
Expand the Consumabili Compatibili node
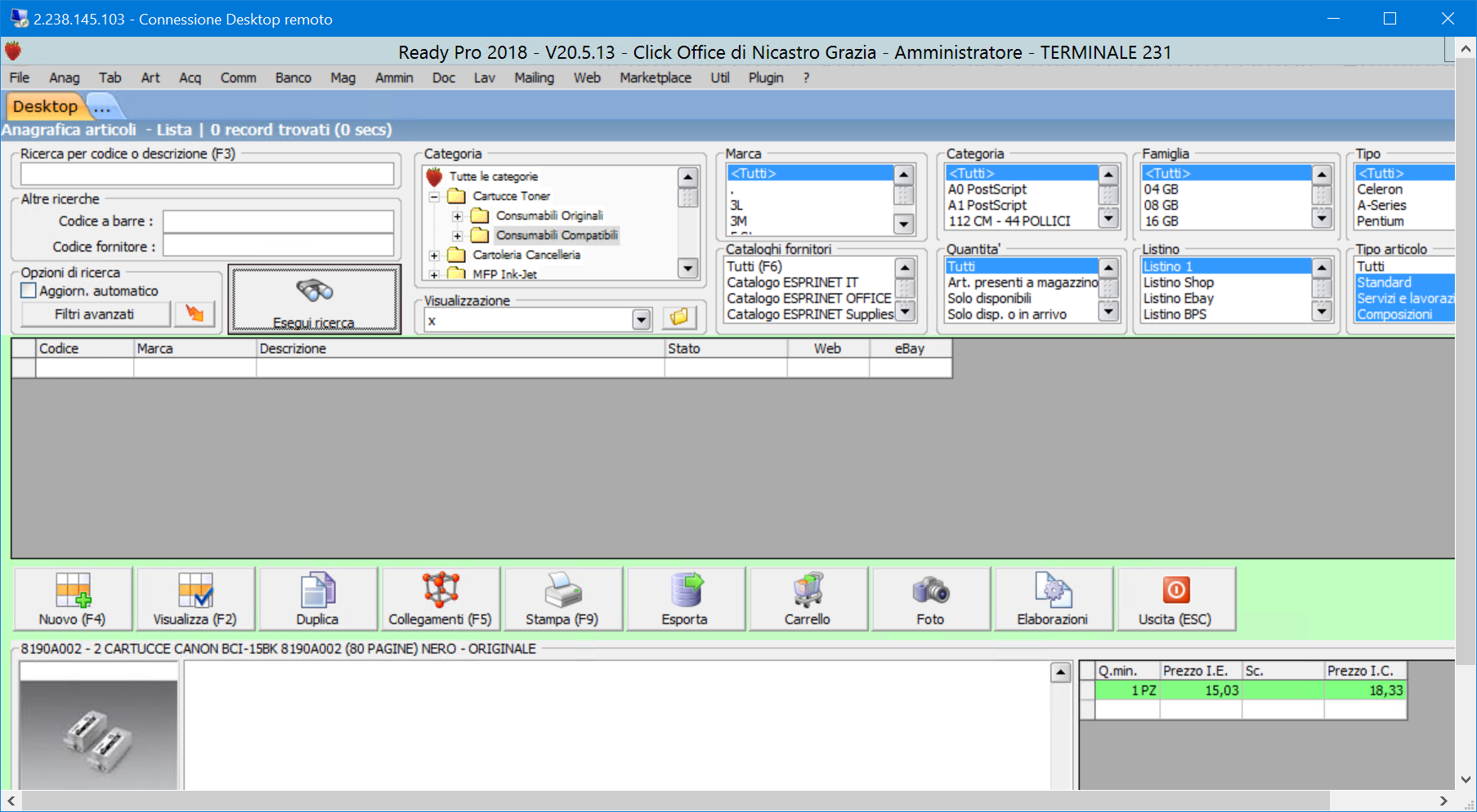(x=458, y=236)
